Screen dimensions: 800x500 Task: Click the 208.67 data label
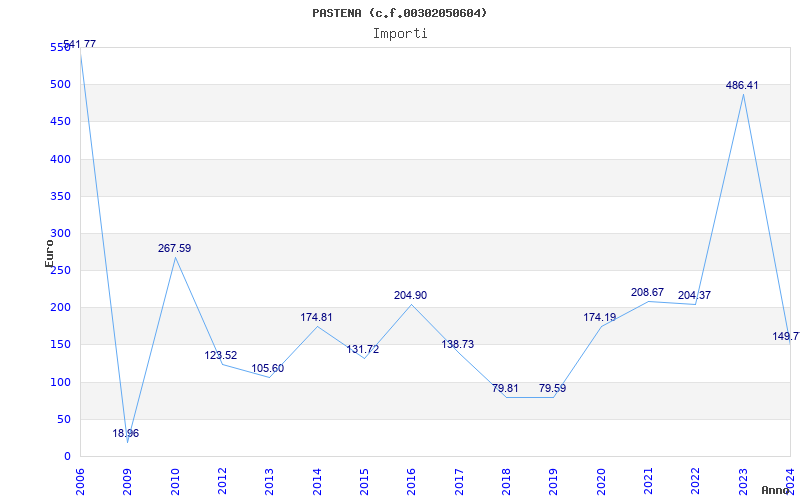[647, 292]
